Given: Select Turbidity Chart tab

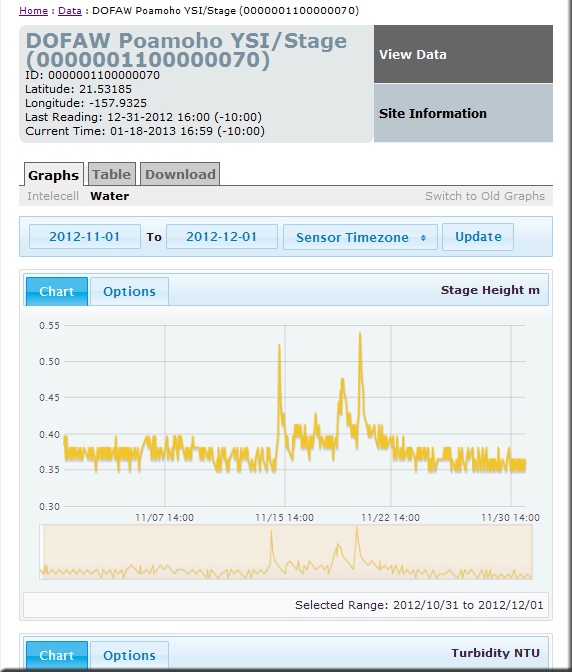Looking at the screenshot, I should click(x=57, y=655).
